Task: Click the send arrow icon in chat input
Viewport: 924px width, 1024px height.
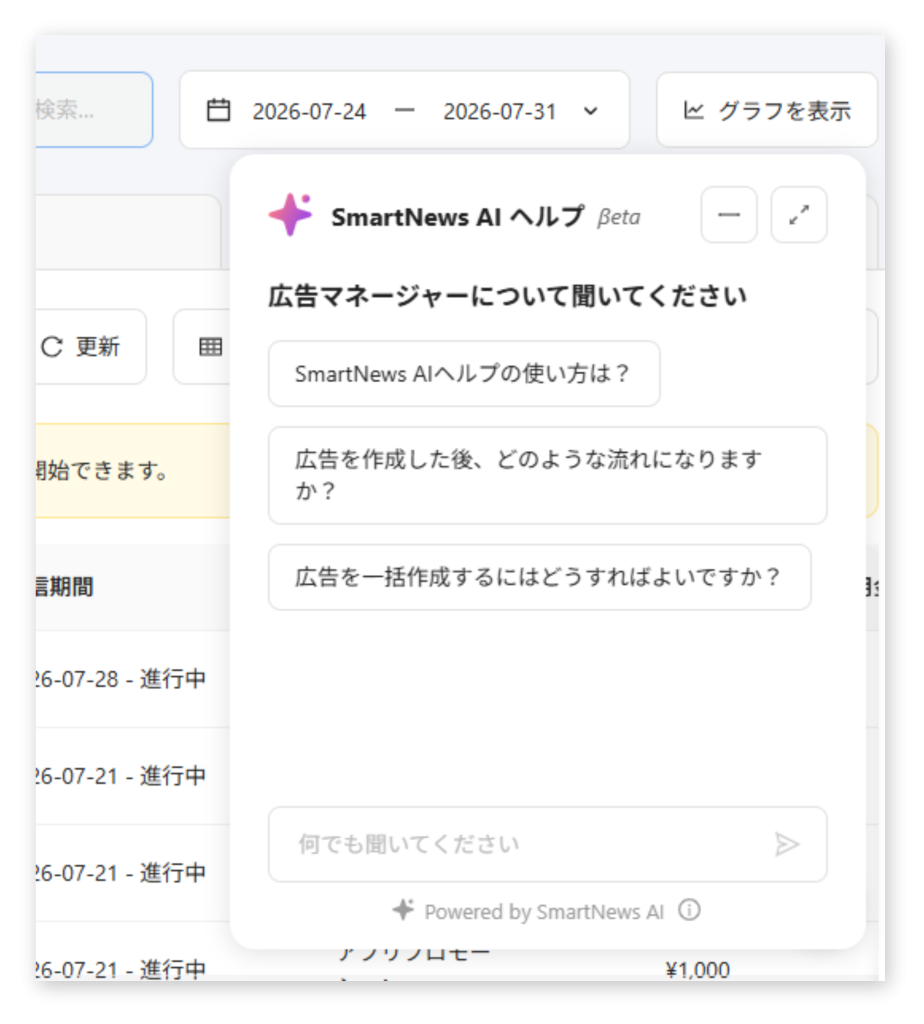Action: tap(787, 844)
